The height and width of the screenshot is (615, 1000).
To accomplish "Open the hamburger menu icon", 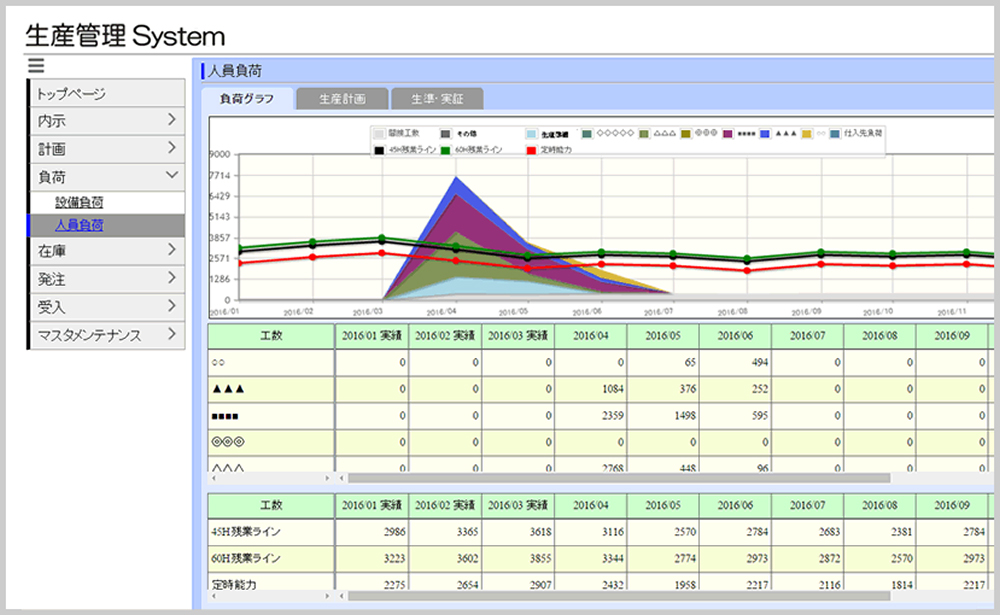I will pyautogui.click(x=37, y=66).
